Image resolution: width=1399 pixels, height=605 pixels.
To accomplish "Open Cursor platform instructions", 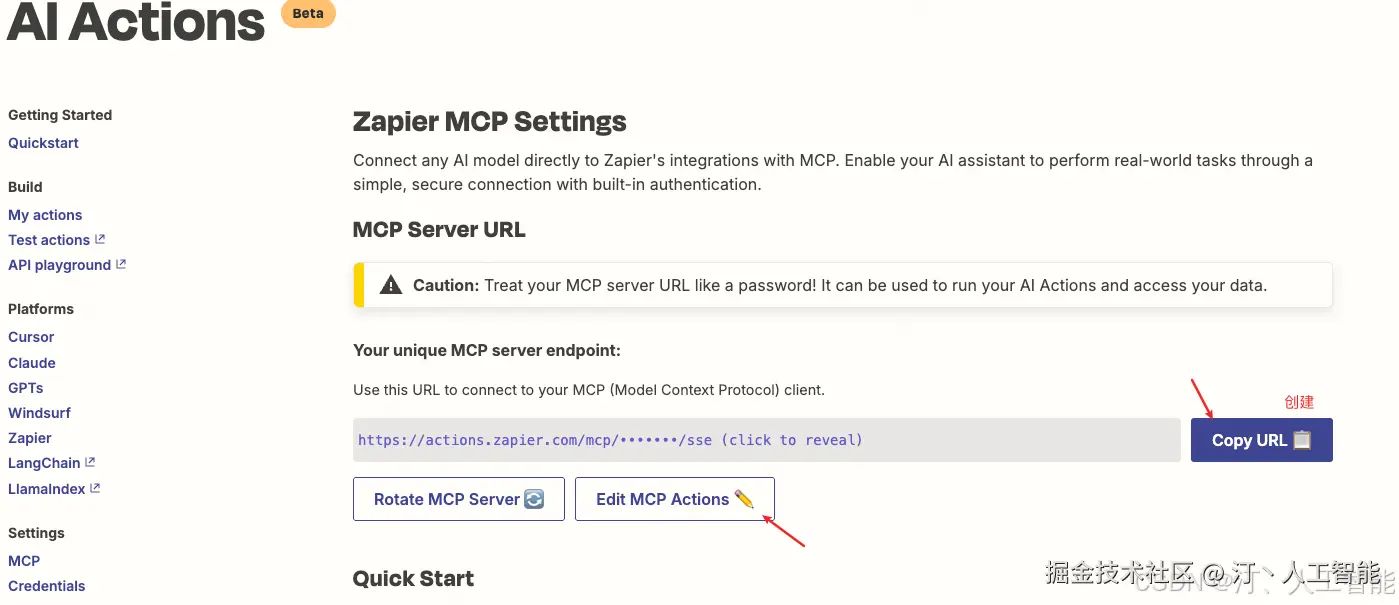I will pyautogui.click(x=31, y=337).
